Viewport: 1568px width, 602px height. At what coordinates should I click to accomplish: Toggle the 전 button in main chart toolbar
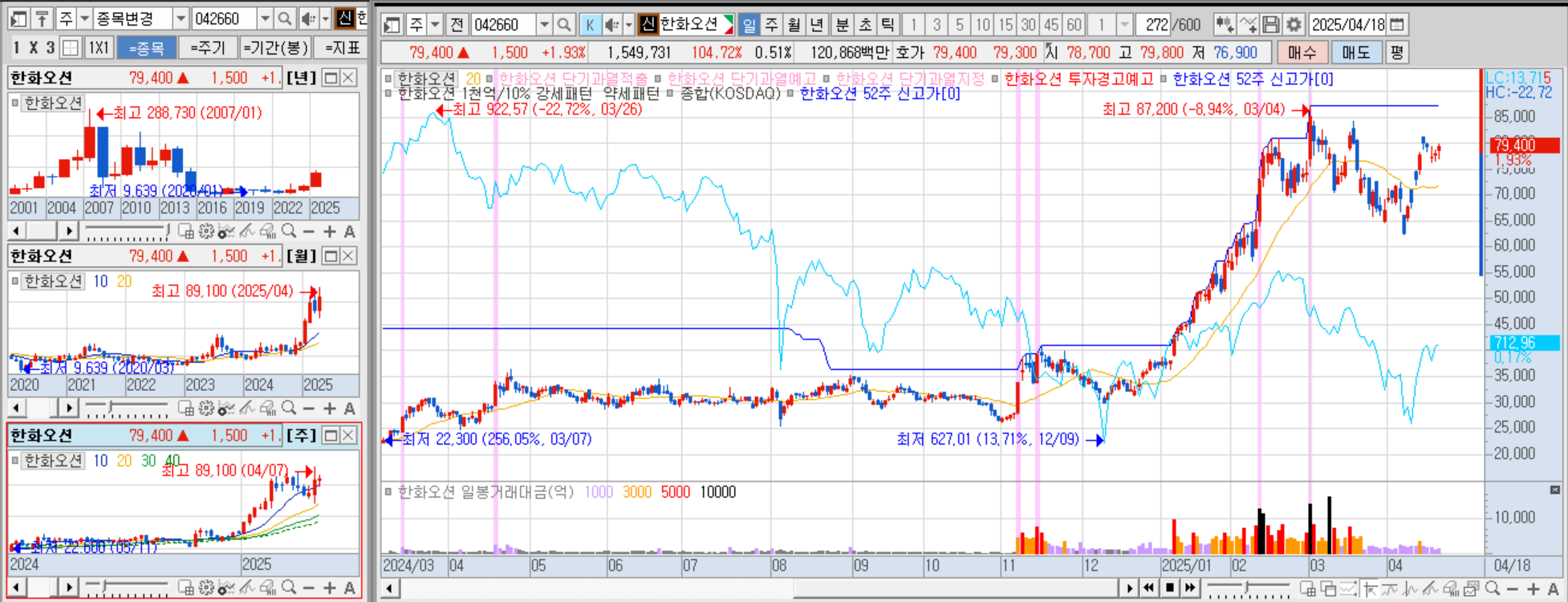tap(457, 25)
